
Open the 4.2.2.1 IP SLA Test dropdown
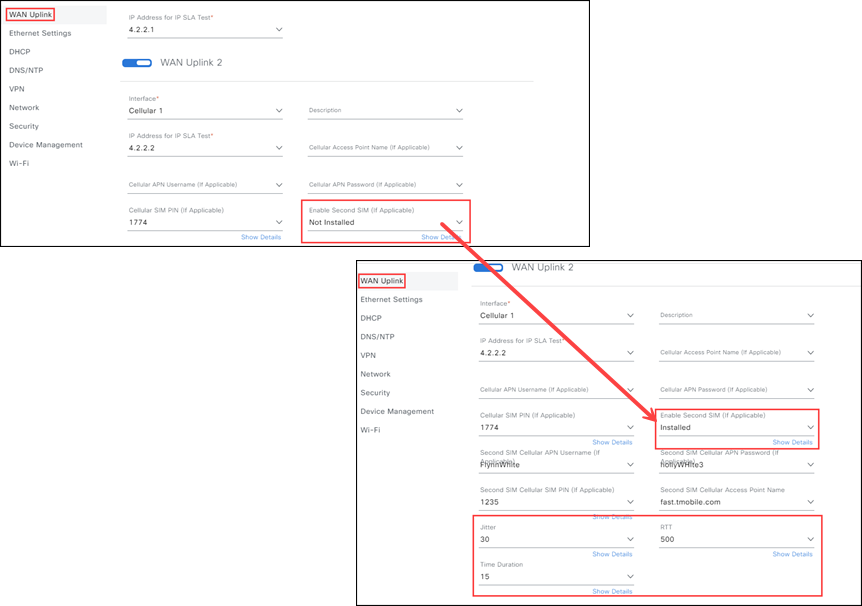[x=279, y=30]
